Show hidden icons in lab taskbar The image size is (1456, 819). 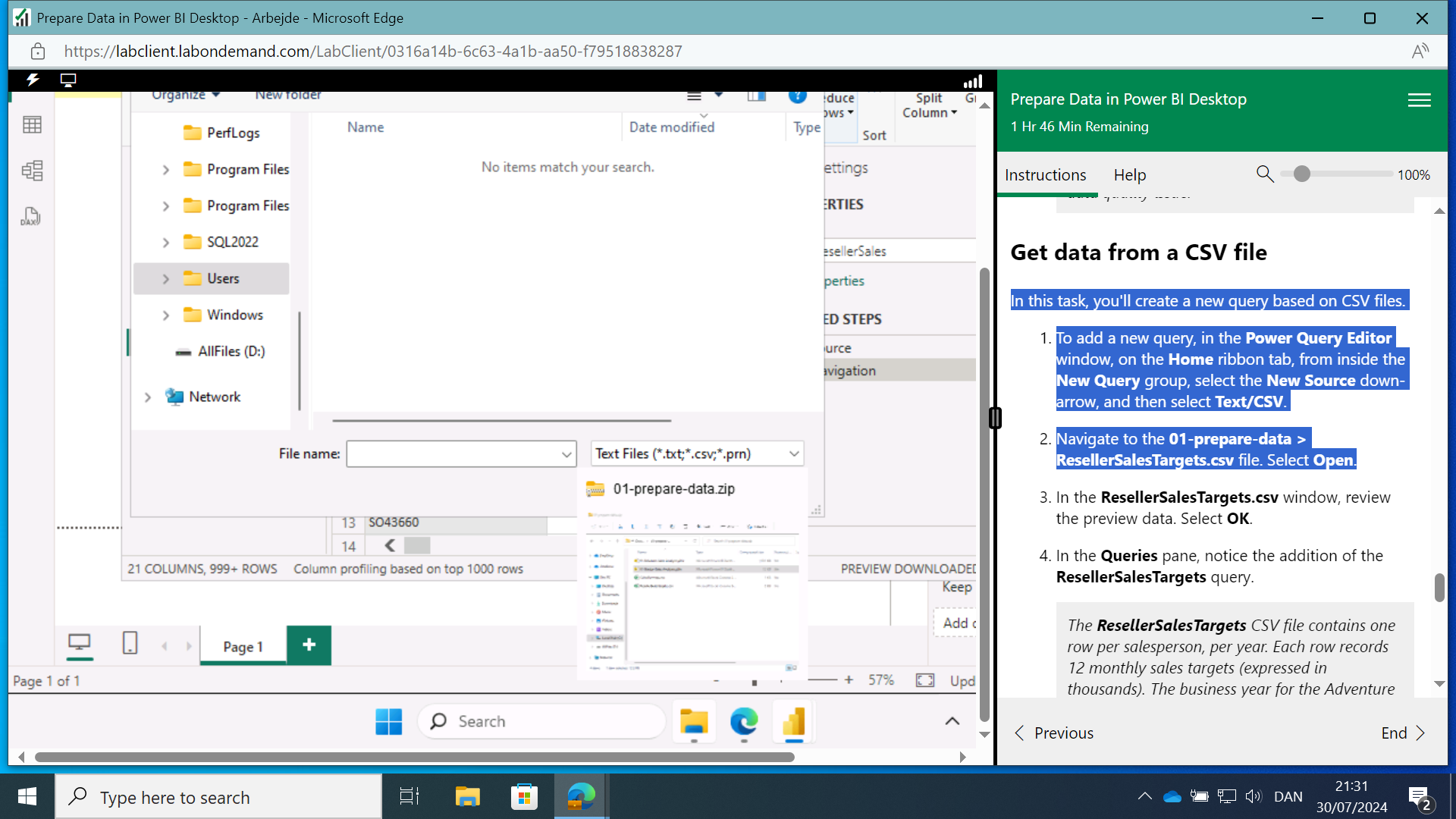[952, 721]
